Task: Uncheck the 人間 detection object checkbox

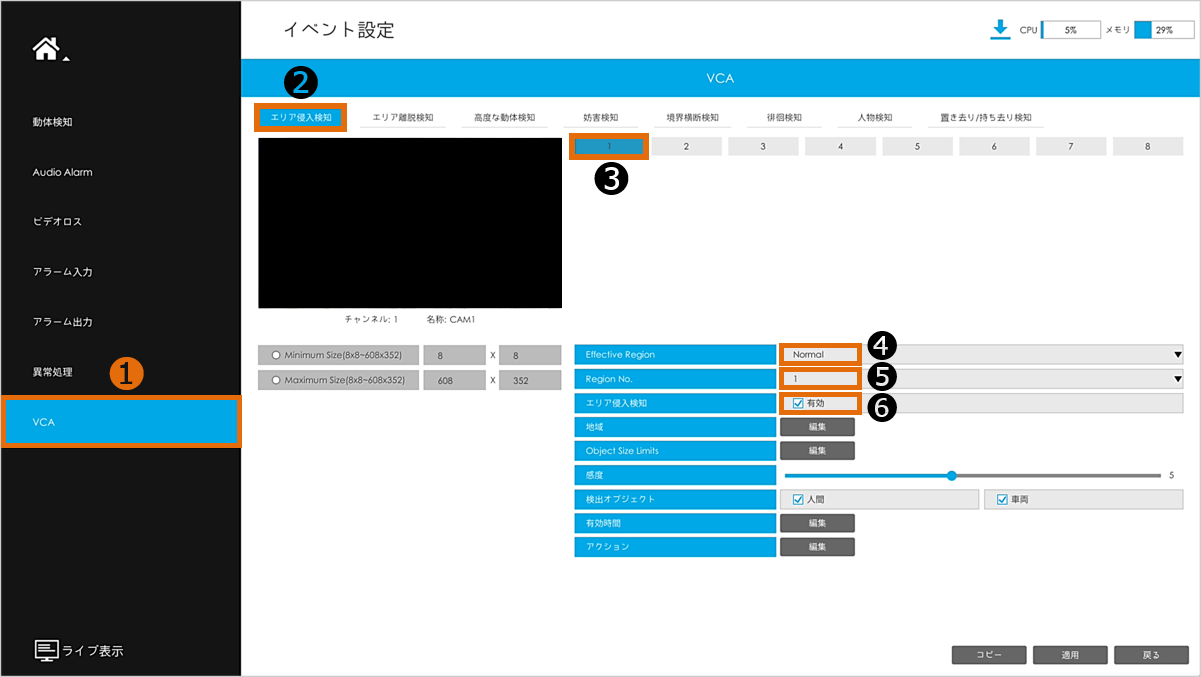Action: coord(799,499)
